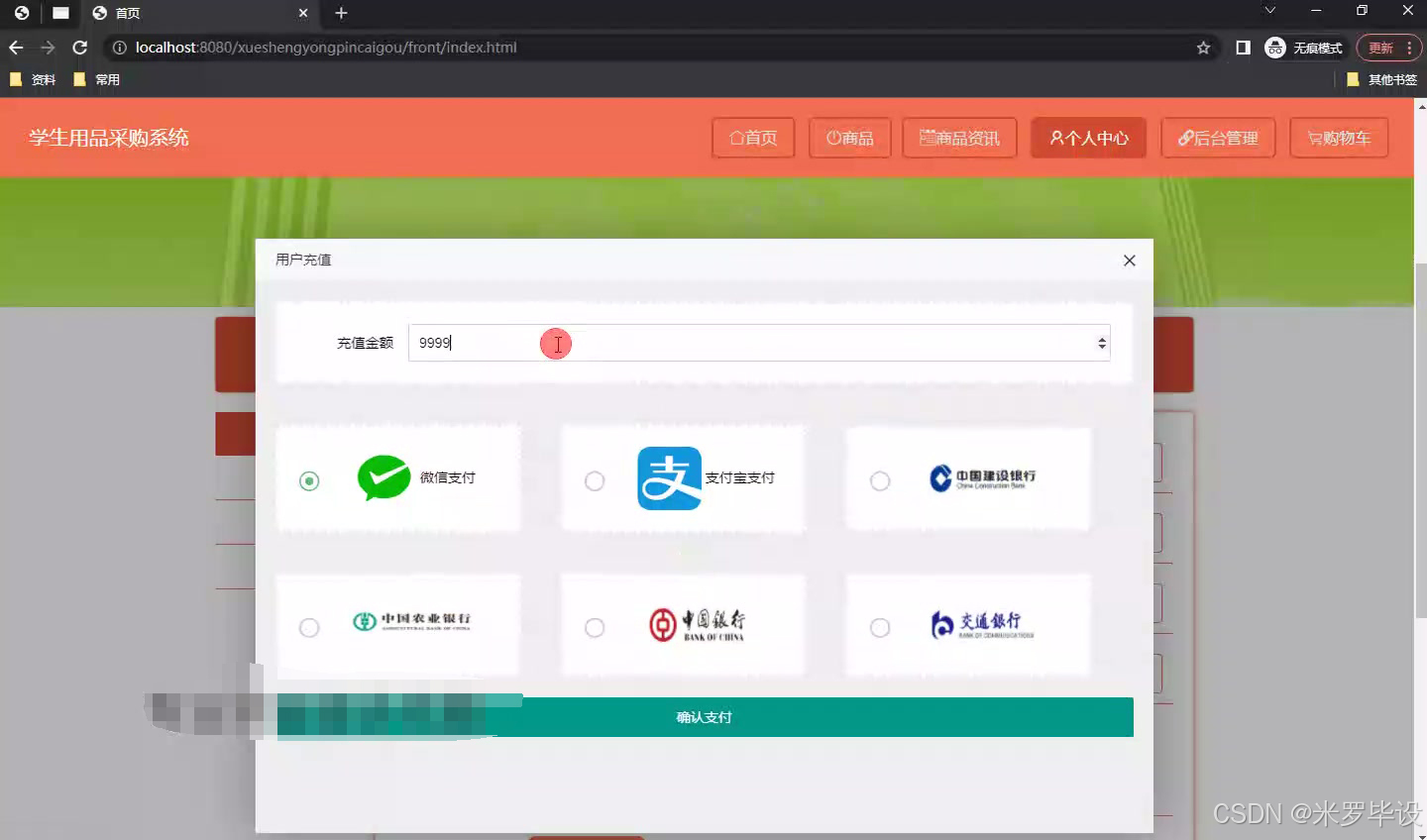1427x840 pixels.
Task: Click the WeChat Pay logo icon
Action: (385, 477)
